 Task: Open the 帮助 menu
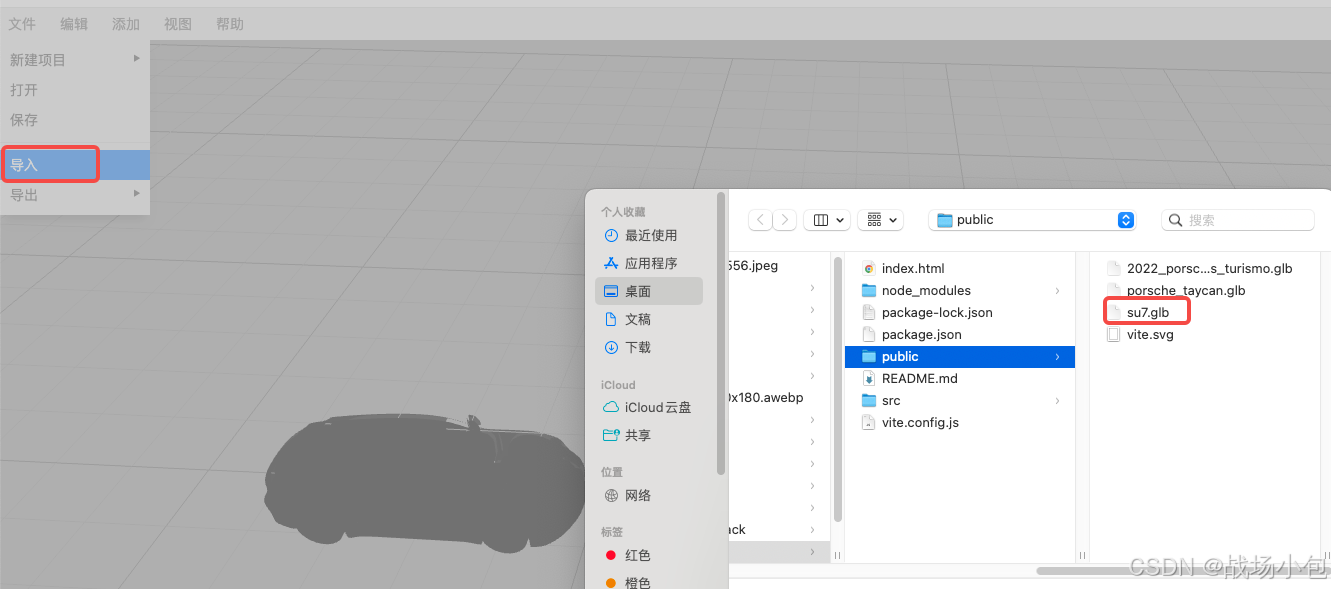[x=230, y=24]
